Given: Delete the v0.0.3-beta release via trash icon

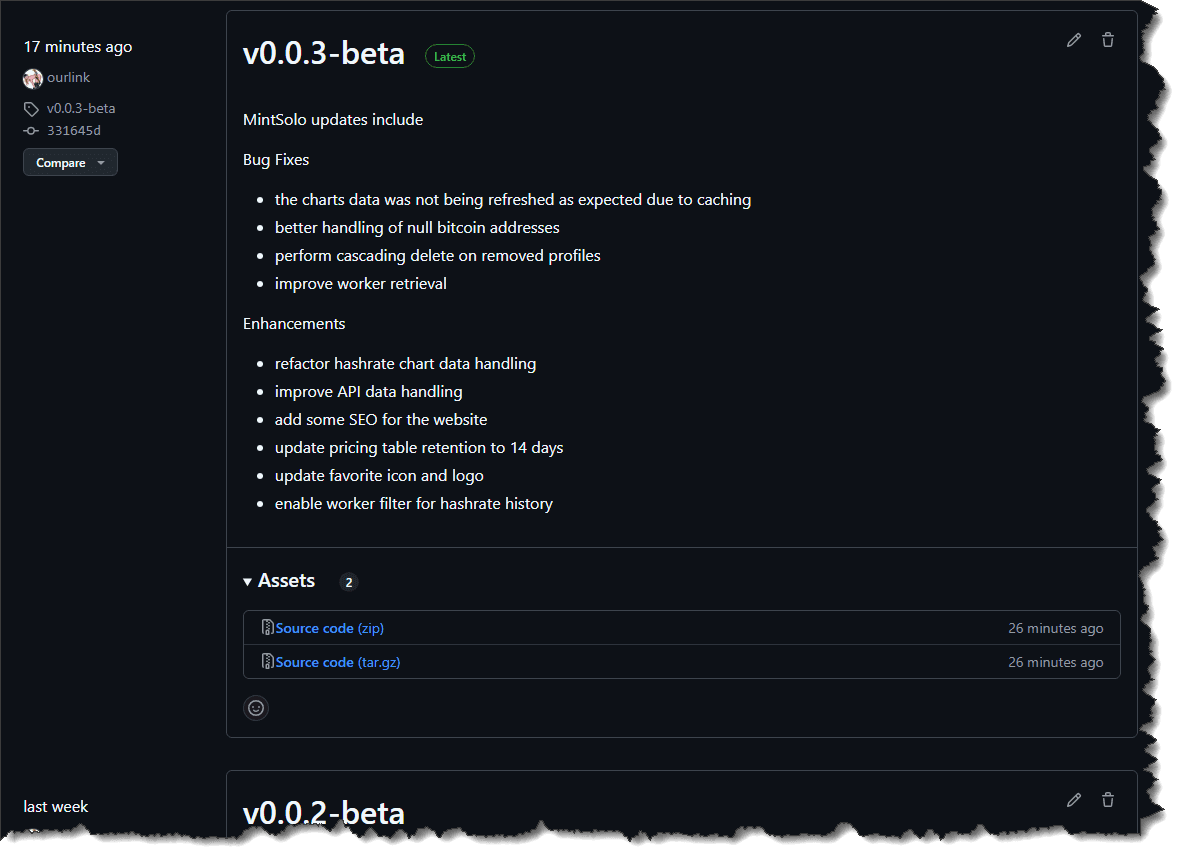Looking at the screenshot, I should (1108, 40).
